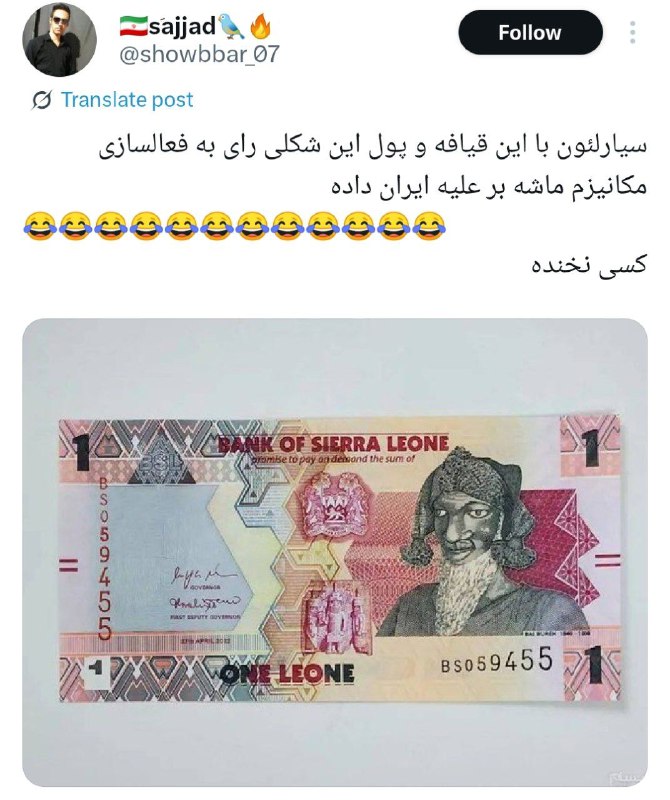Click the ONE LEONE text on the banknote
Screen dimensions: 670x800
[x=287, y=674]
